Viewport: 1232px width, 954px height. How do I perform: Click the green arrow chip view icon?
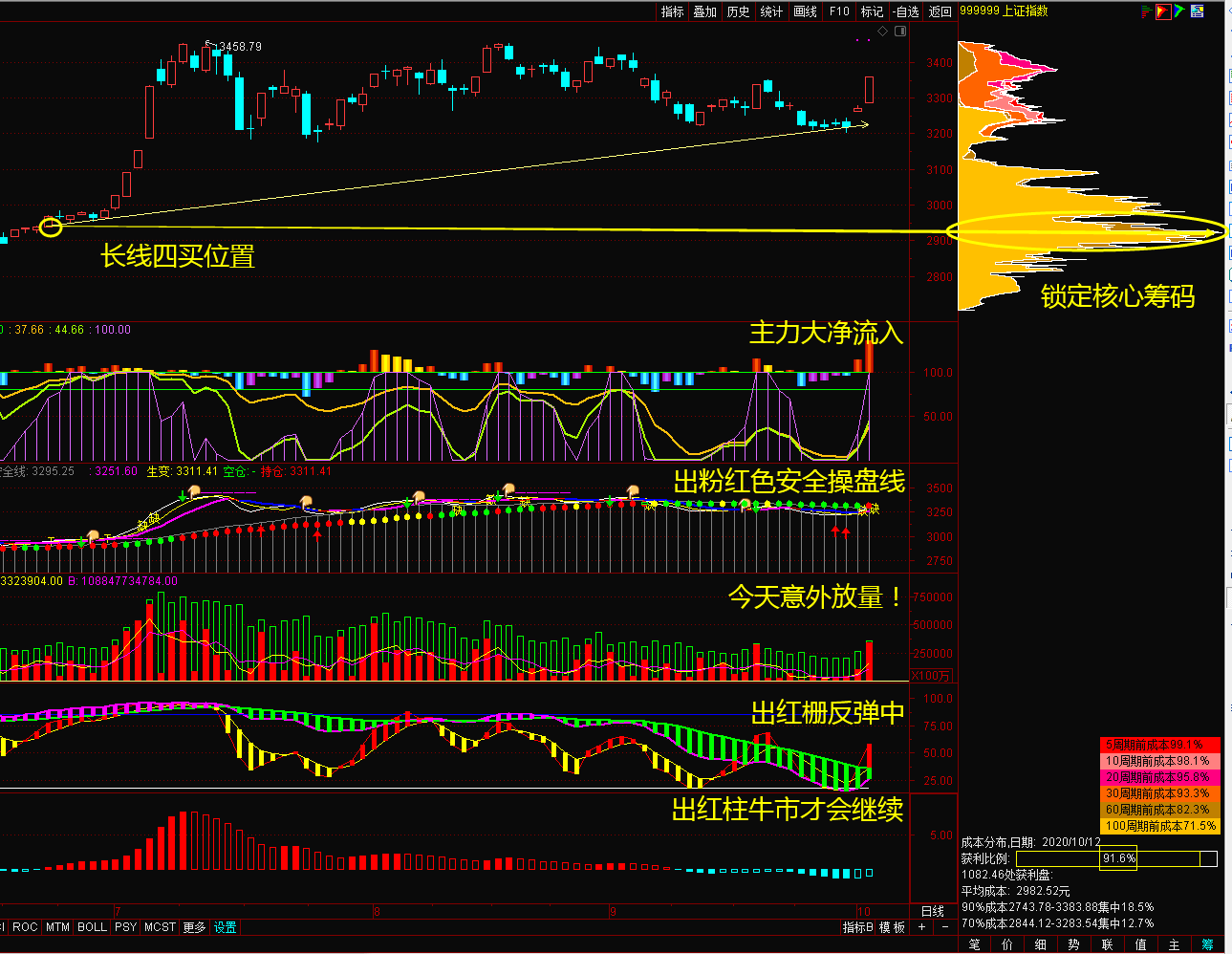[1180, 11]
